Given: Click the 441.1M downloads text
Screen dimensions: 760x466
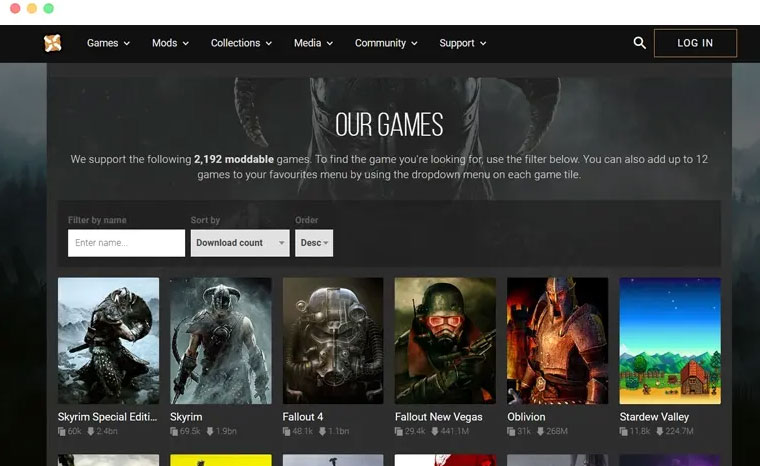Looking at the screenshot, I should [x=455, y=431].
